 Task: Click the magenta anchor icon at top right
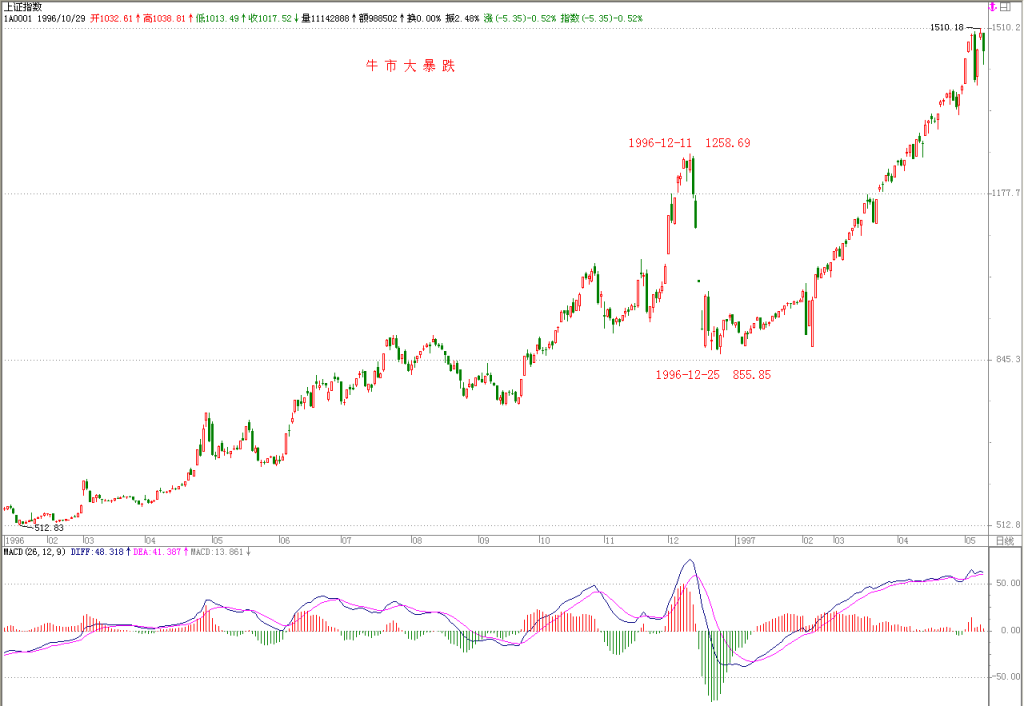pyautogui.click(x=993, y=7)
